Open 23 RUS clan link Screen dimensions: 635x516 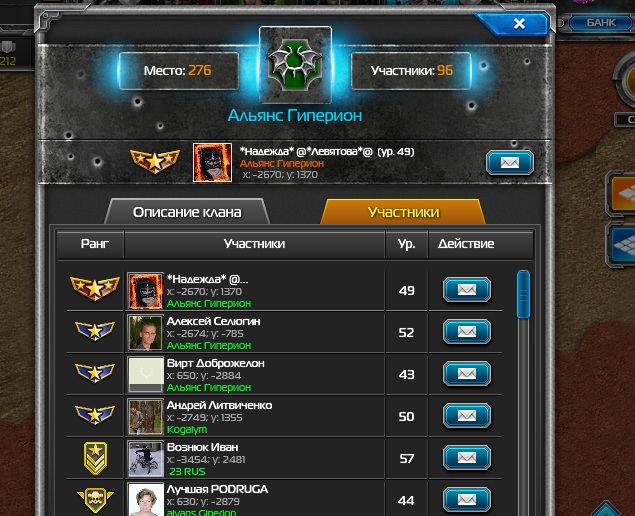click(x=188, y=471)
